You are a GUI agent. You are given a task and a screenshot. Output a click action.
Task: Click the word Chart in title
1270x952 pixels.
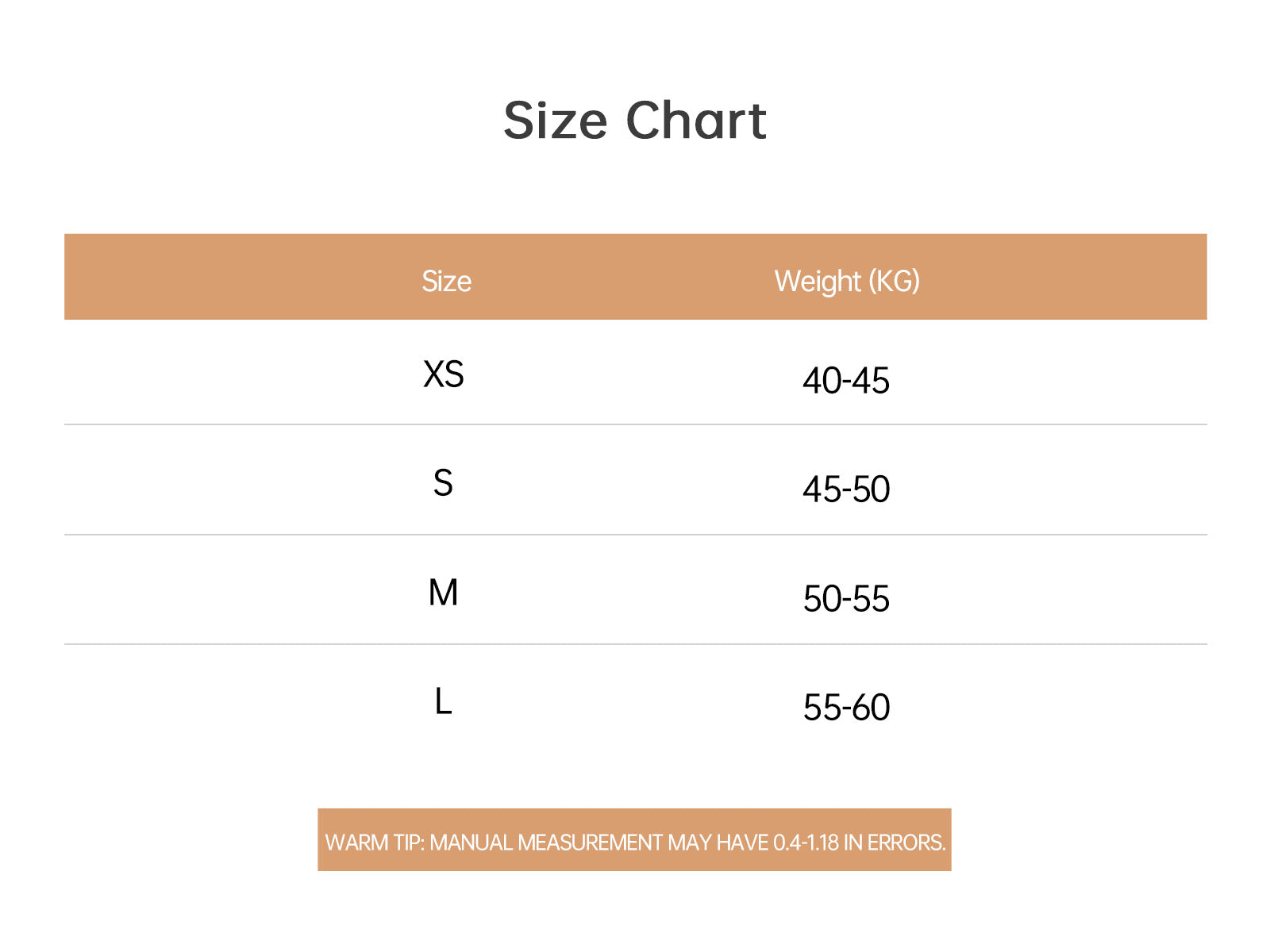[x=696, y=121]
